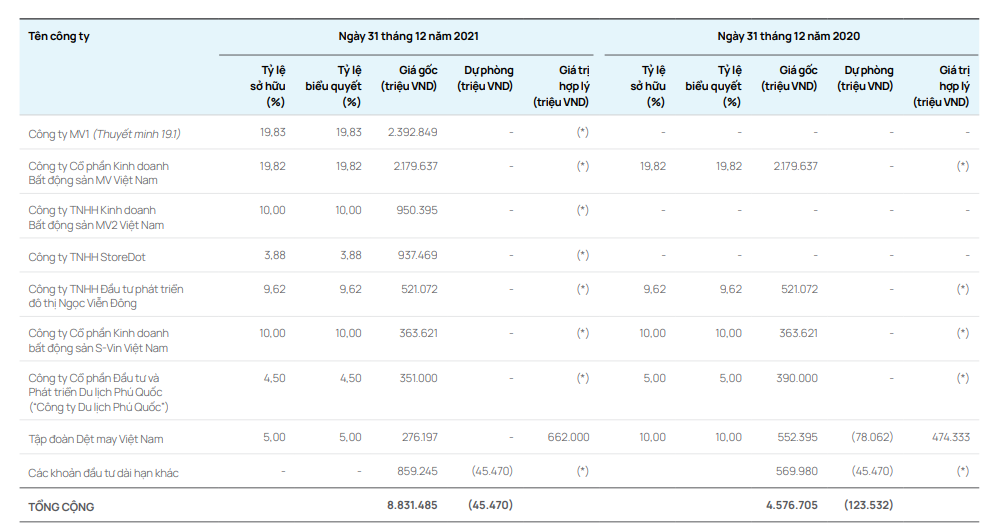Select the Tập đoàn Dệt may Việt Nam row
998x531 pixels.
pos(96,438)
